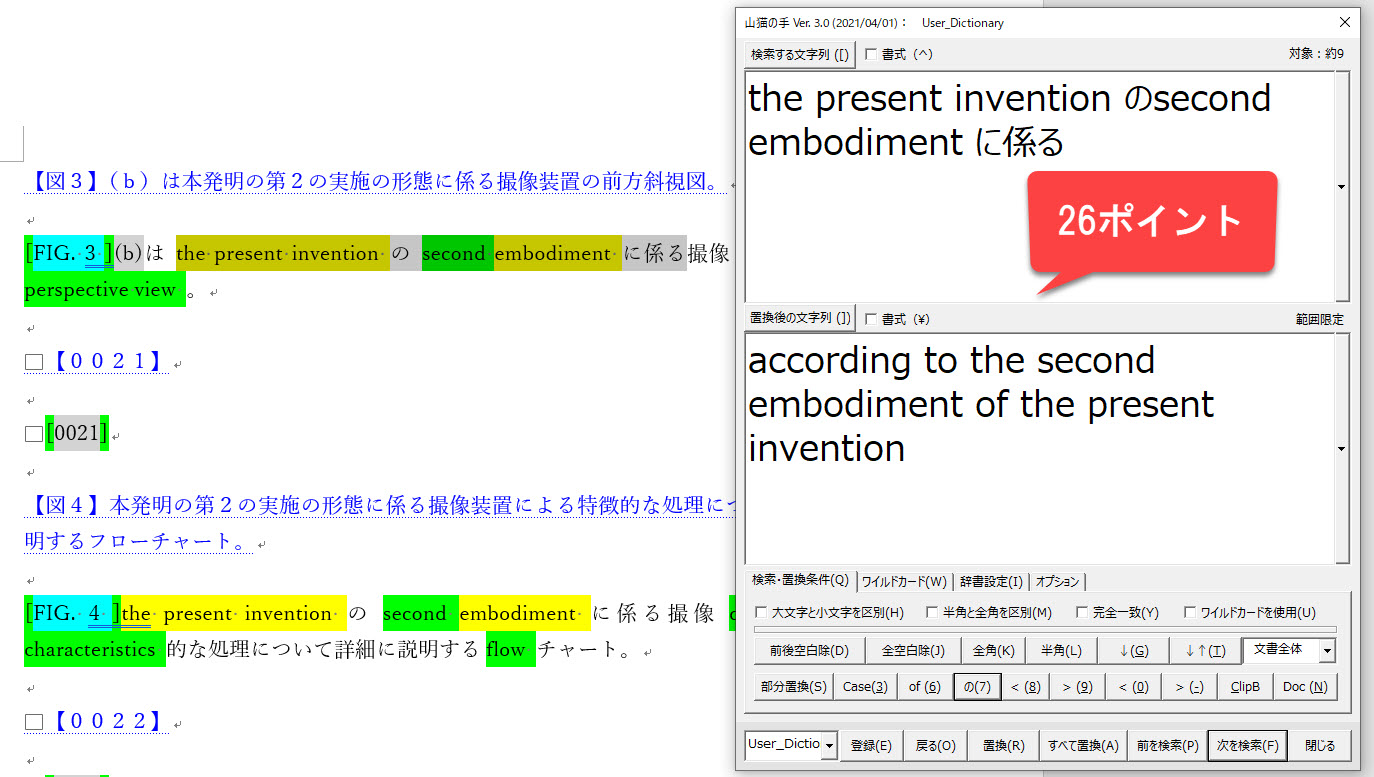Enable 大文字と小文字を区別(H) checkbox
The height and width of the screenshot is (777, 1374).
762,613
